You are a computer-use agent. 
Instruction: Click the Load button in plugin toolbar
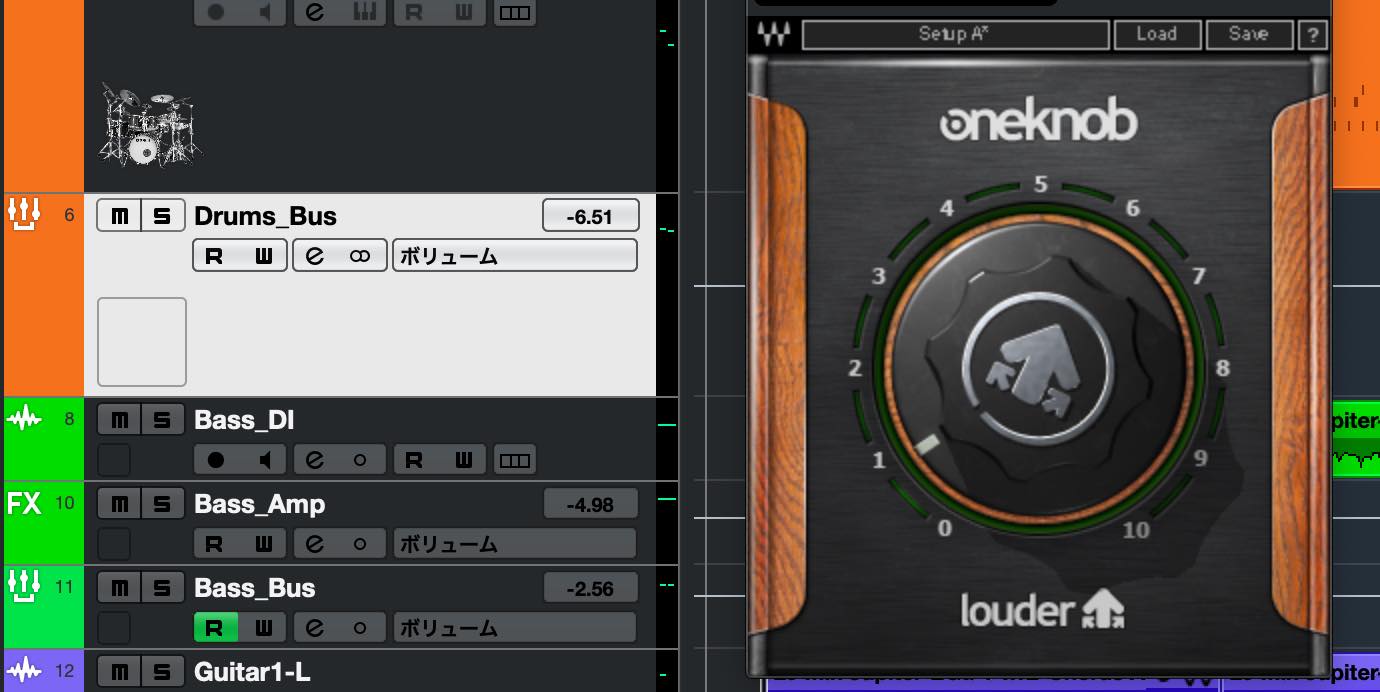(x=1156, y=35)
